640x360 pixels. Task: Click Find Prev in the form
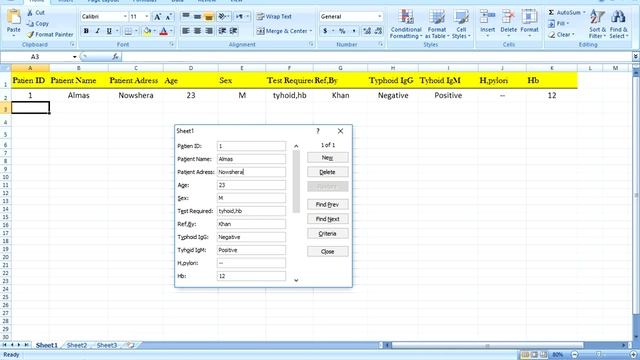[328, 204]
